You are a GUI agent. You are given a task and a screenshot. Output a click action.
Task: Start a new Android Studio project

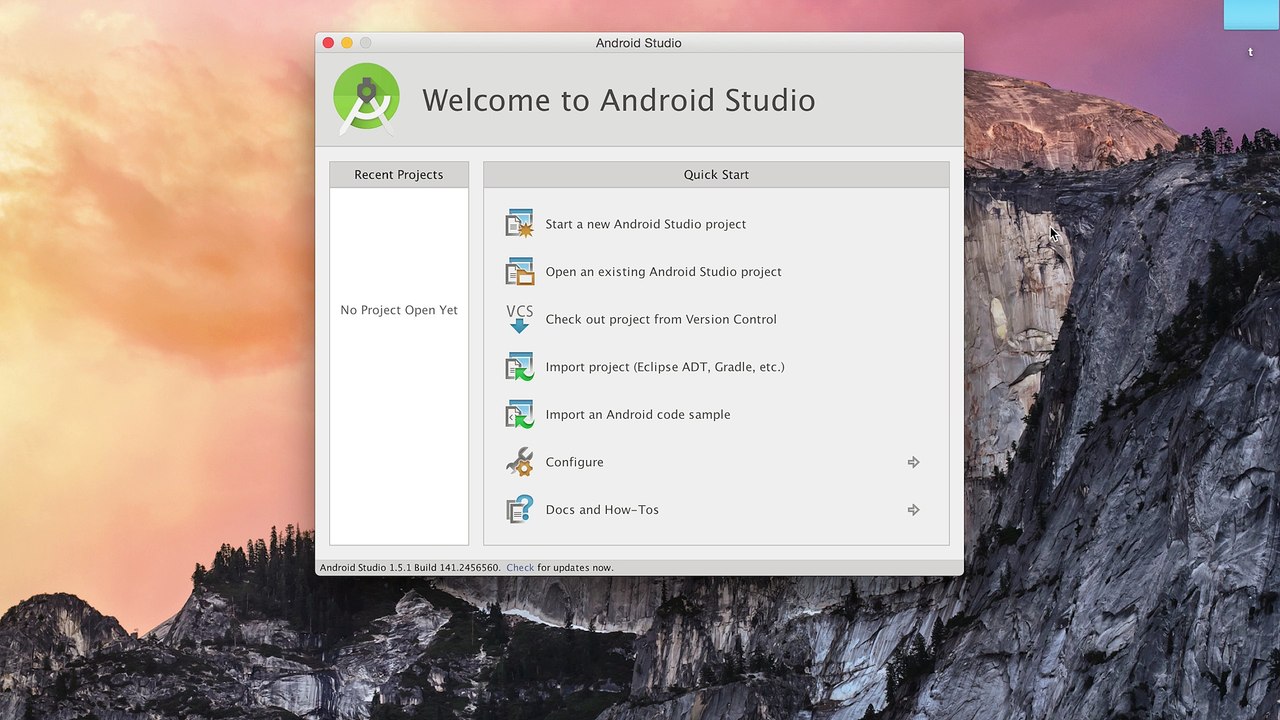(646, 224)
